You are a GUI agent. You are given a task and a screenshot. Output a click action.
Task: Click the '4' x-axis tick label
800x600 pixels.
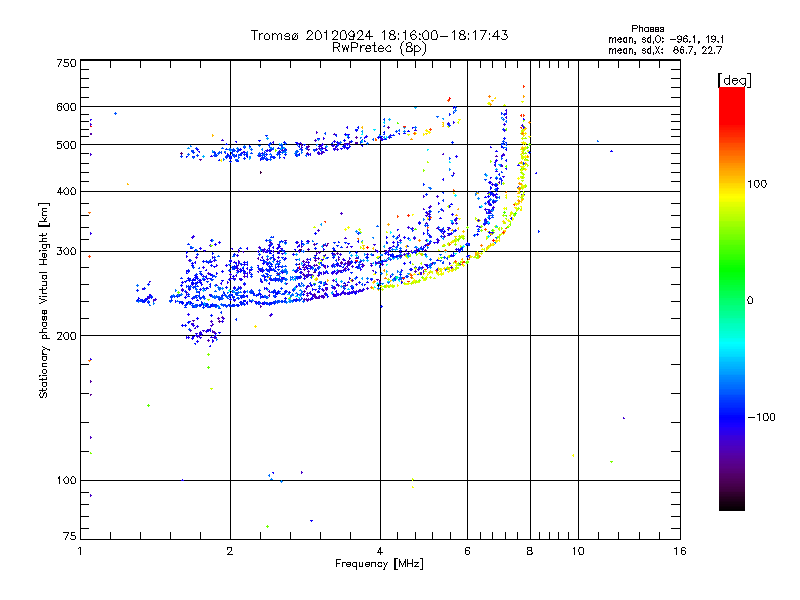pyautogui.click(x=380, y=551)
